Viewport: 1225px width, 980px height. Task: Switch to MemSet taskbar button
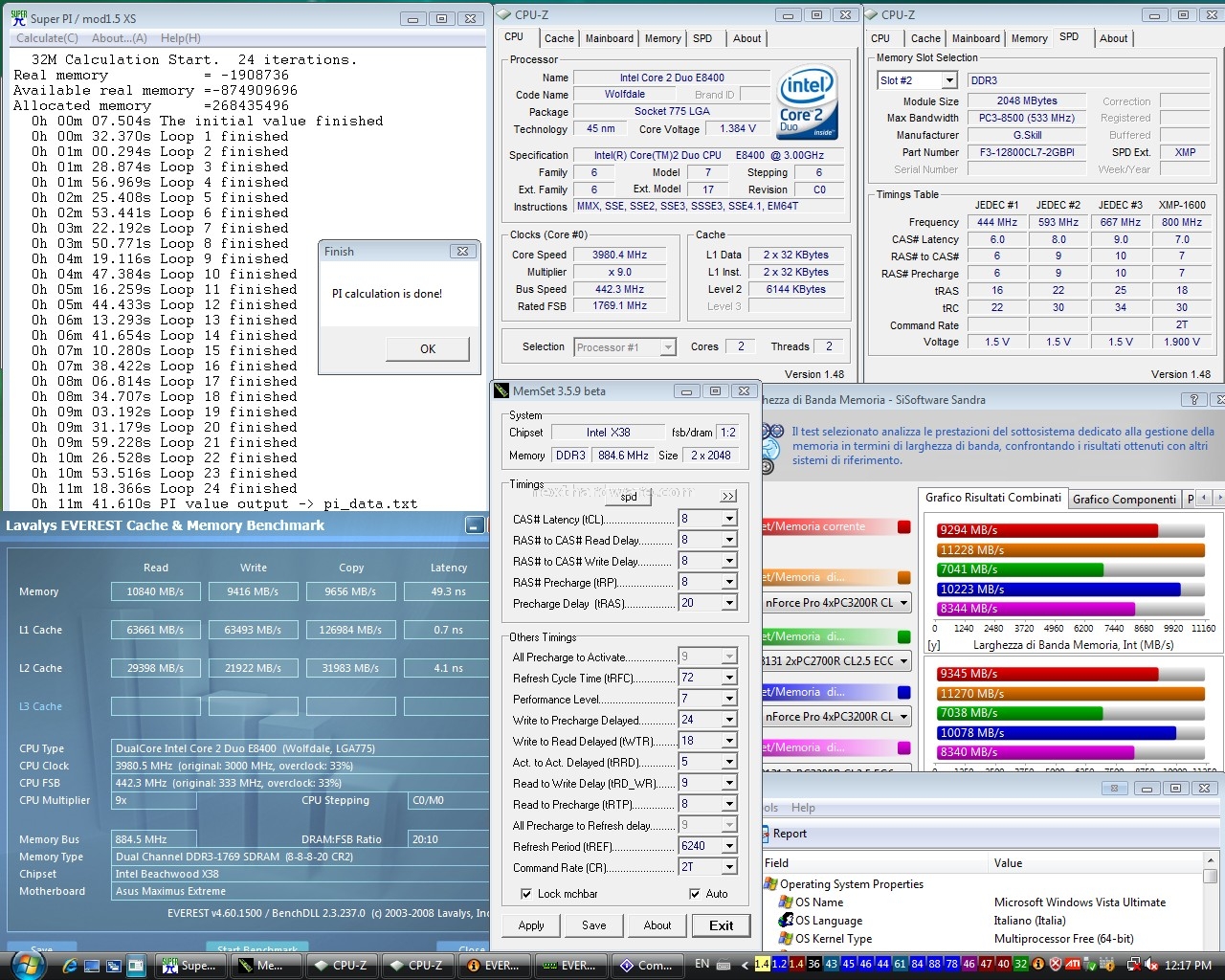click(x=265, y=965)
